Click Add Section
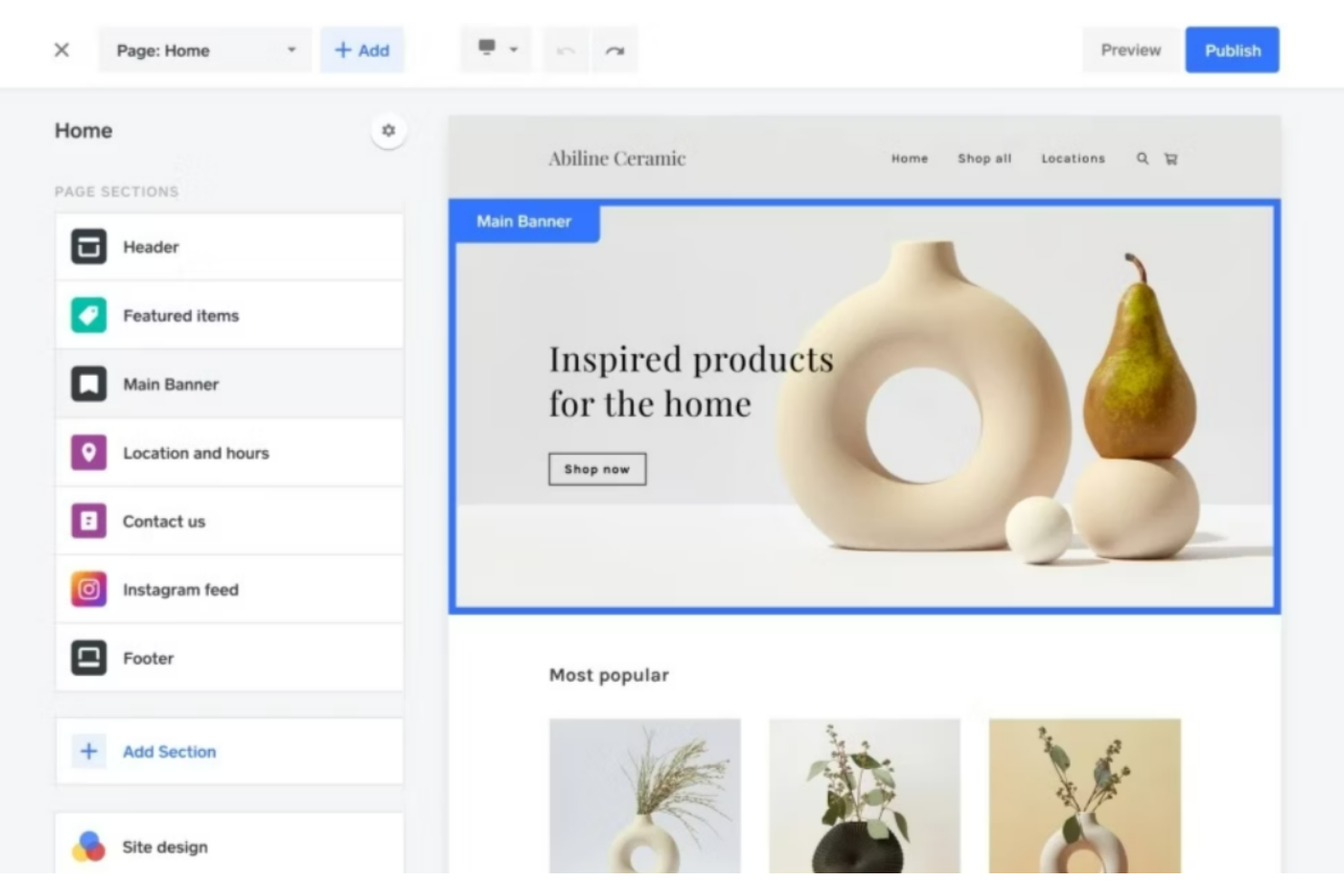1344x896 pixels. tap(169, 752)
